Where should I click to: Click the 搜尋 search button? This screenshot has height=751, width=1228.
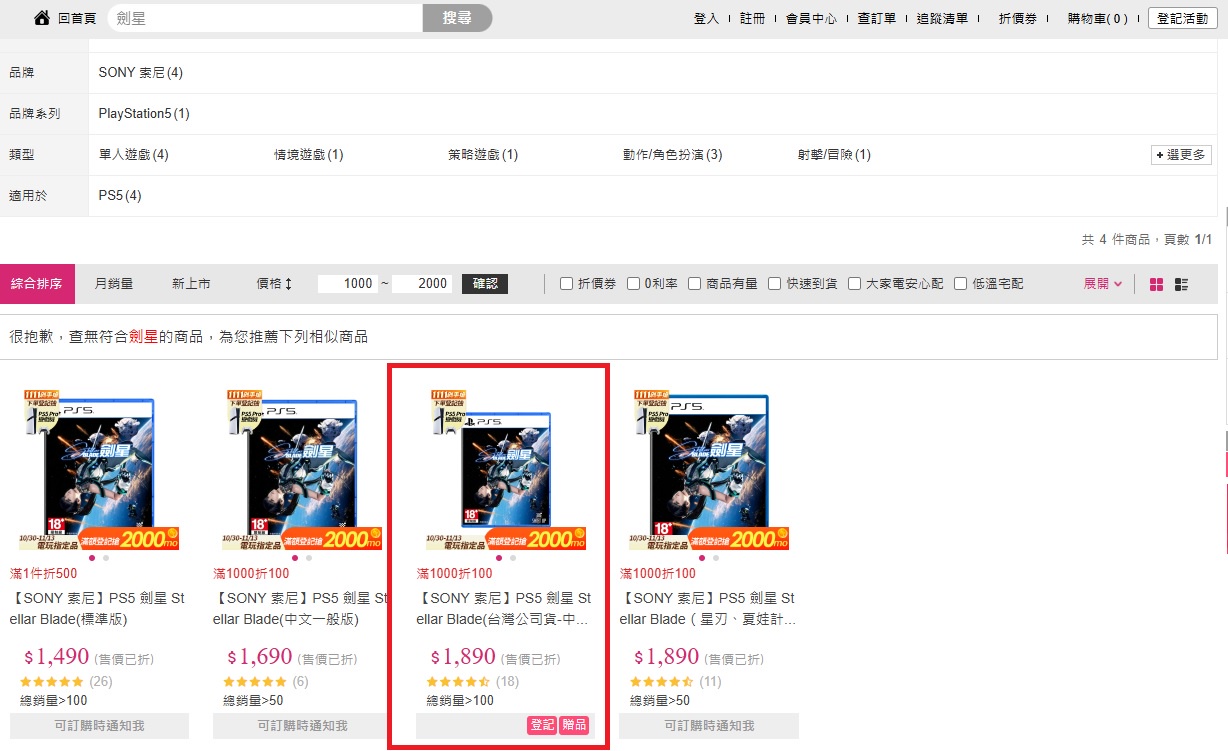click(x=457, y=18)
